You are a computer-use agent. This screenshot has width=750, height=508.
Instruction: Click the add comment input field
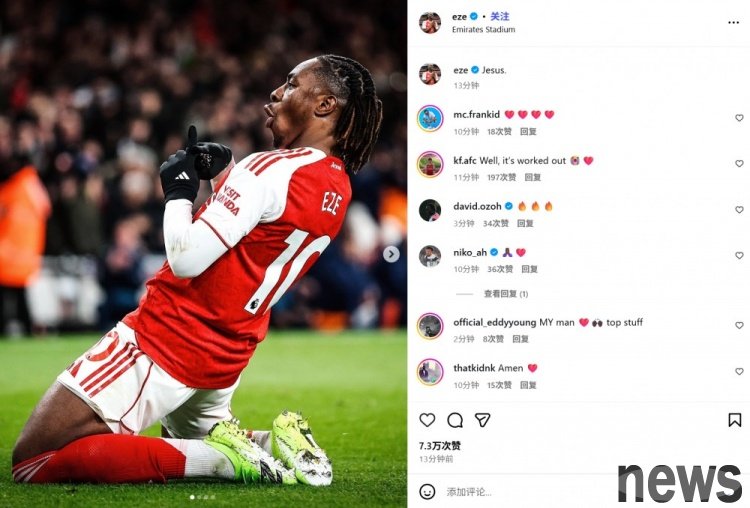click(526, 491)
